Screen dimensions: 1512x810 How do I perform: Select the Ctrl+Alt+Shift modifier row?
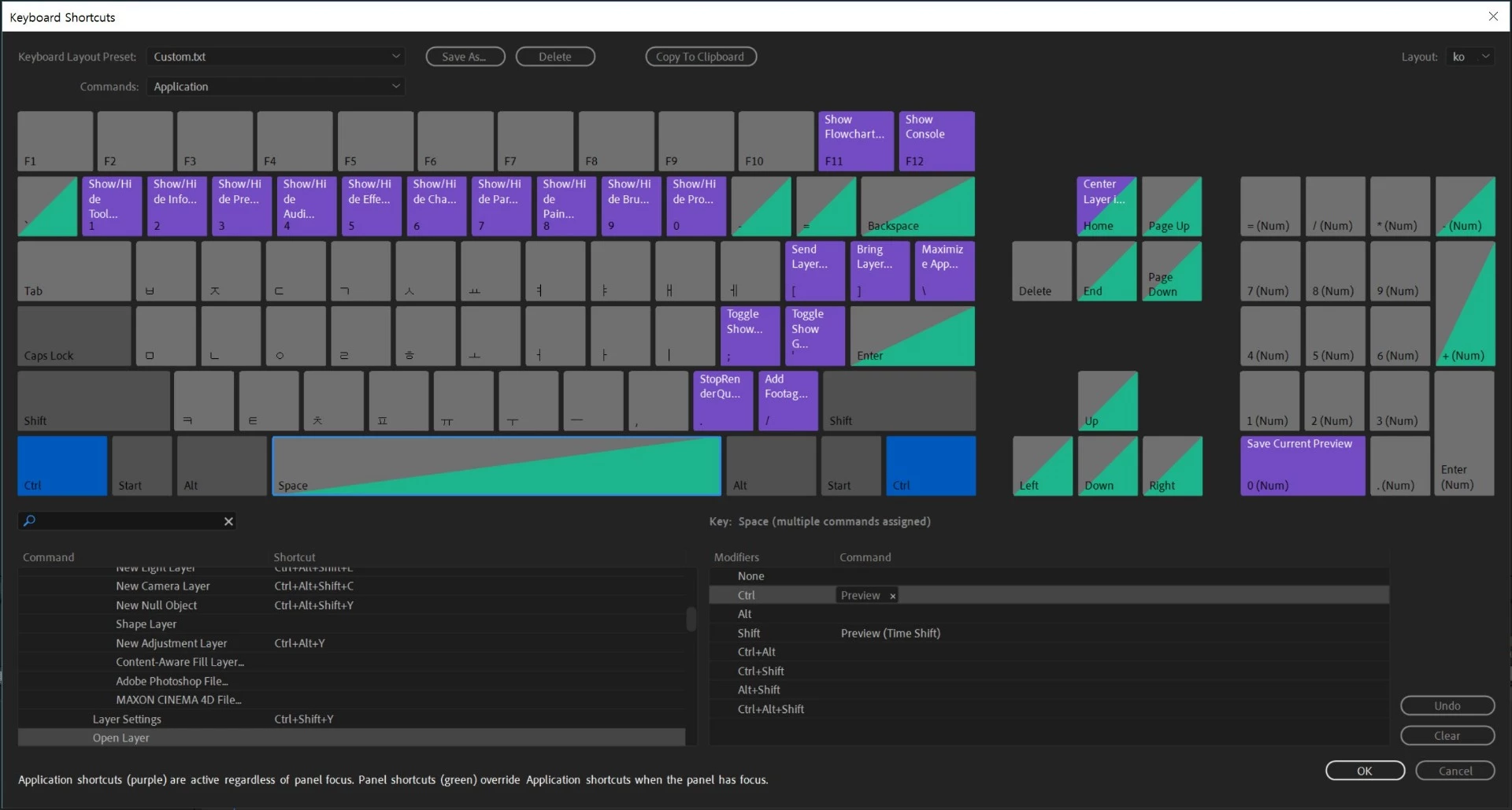pyautogui.click(x=1049, y=709)
